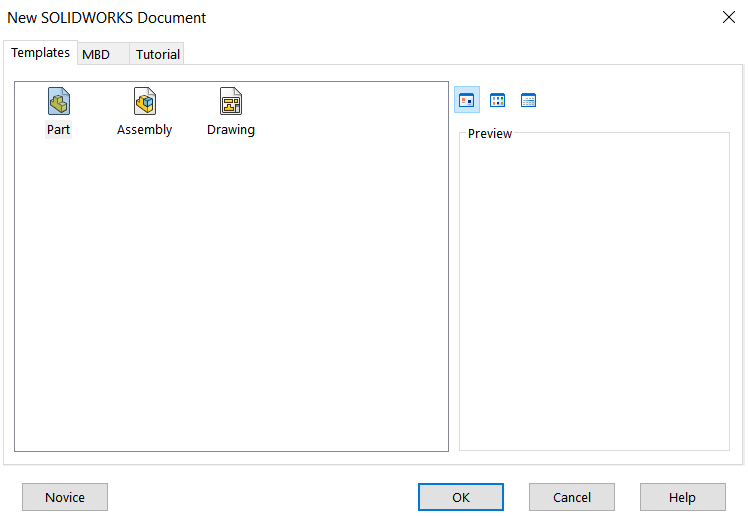Click the "Assembly" text label
The width and height of the screenshot is (748, 516).
(x=145, y=130)
